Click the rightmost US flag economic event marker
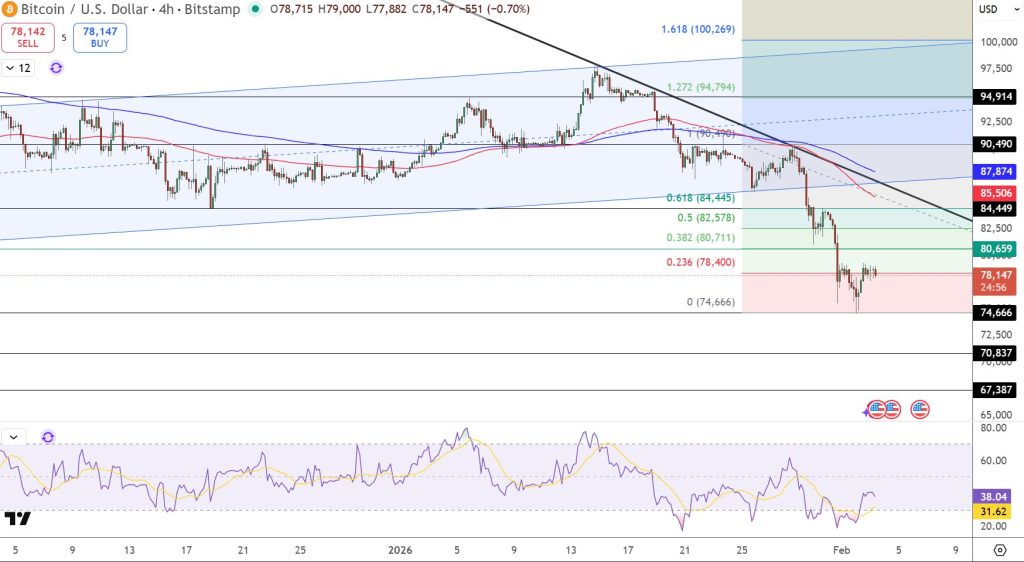1024x562 pixels. coord(919,409)
